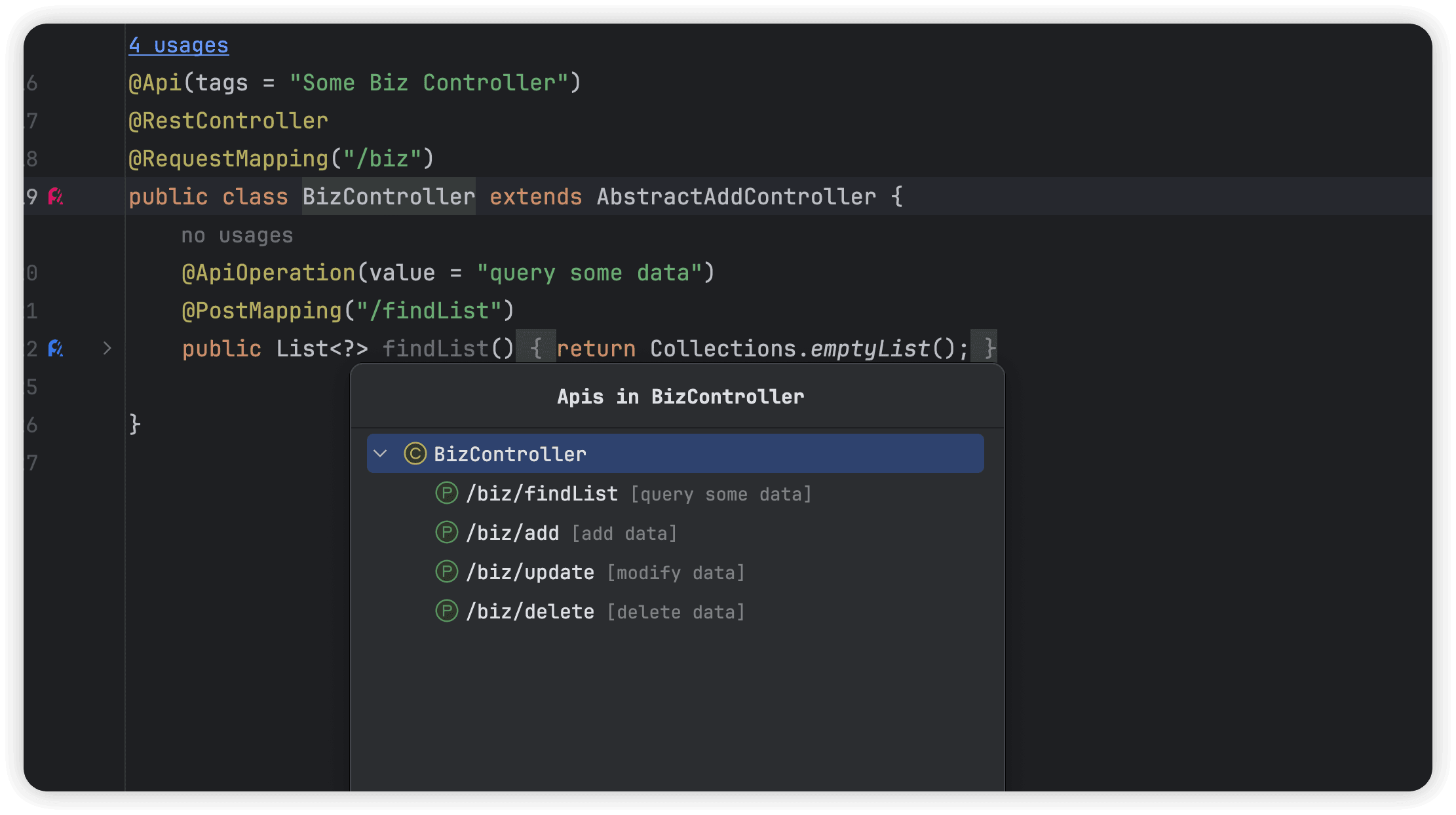Click the blue gutter icon beside findList method
Image resolution: width=1456 pixels, height=815 pixels.
56,349
